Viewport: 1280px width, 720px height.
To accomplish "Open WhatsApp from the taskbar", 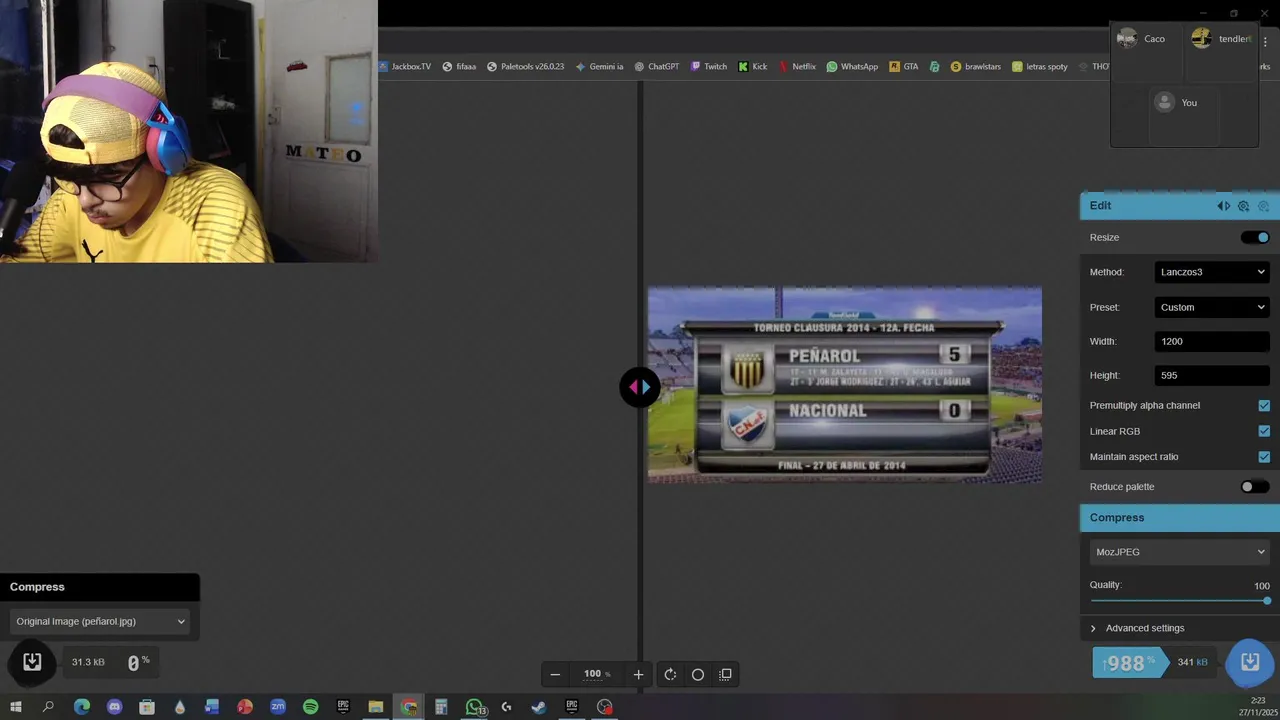I will 474,707.
